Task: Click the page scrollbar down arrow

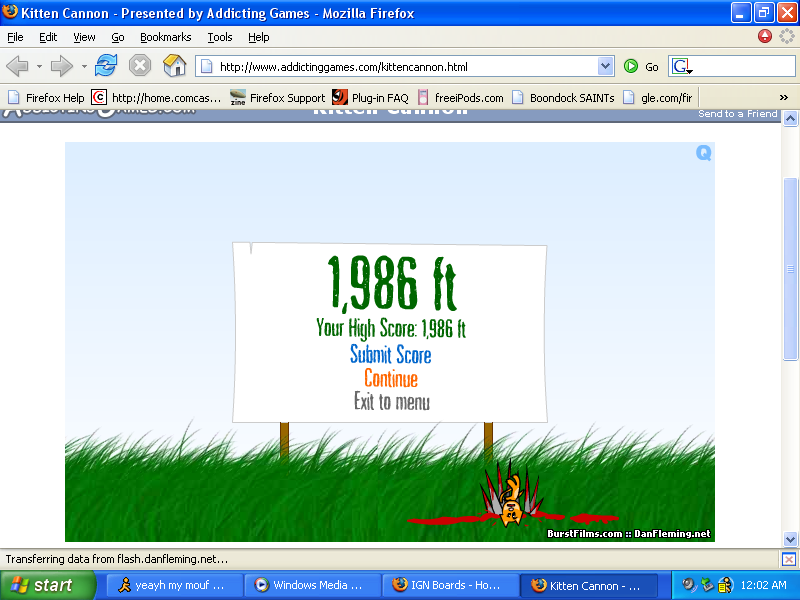Action: point(790,539)
